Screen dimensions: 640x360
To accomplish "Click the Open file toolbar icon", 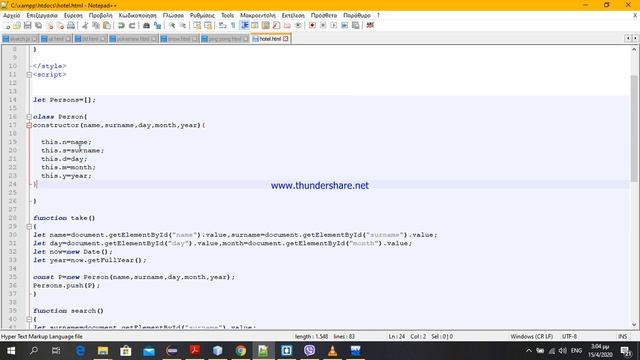I will point(17,25).
